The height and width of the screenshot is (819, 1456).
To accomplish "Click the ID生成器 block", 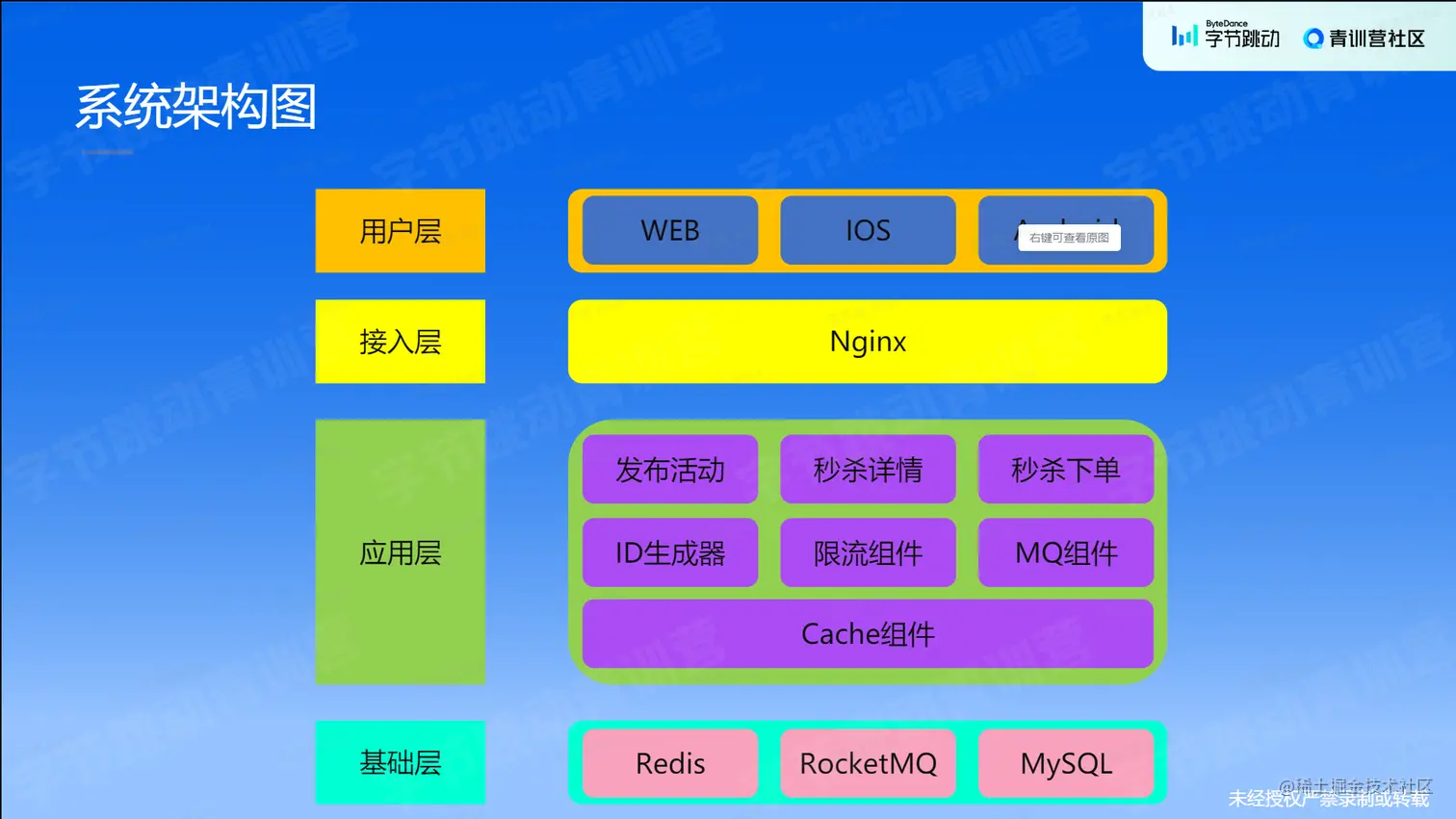I will tap(670, 552).
